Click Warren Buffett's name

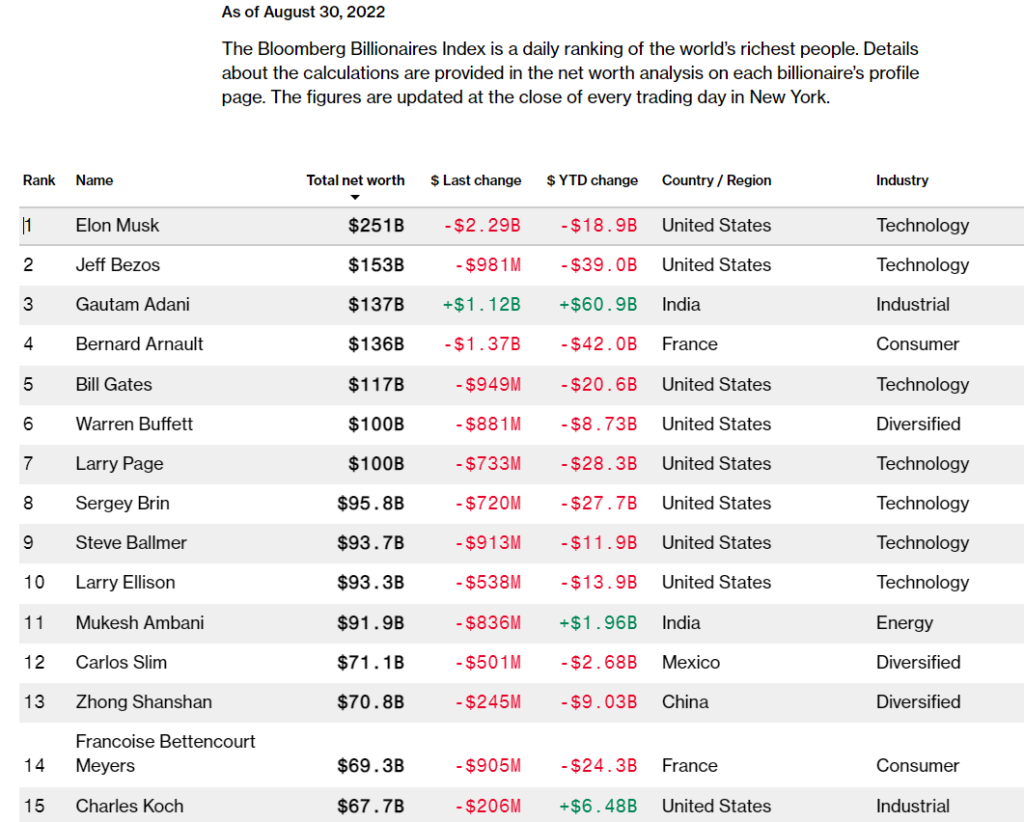click(134, 424)
